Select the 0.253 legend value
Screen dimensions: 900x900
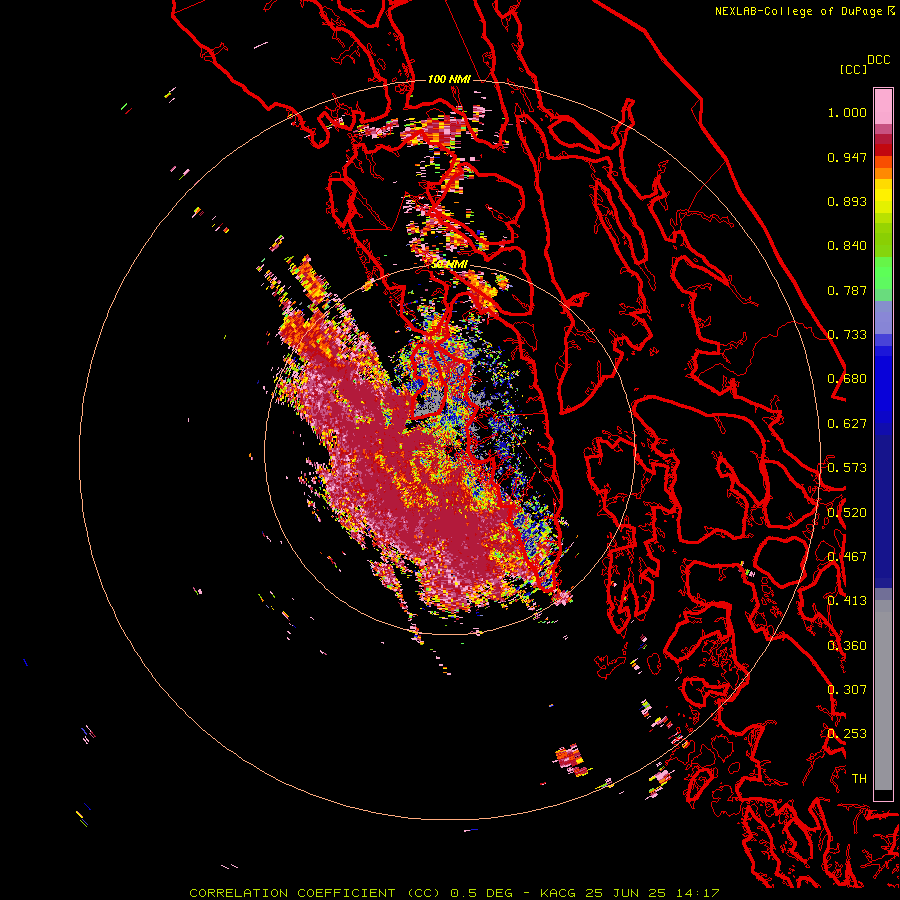847,734
